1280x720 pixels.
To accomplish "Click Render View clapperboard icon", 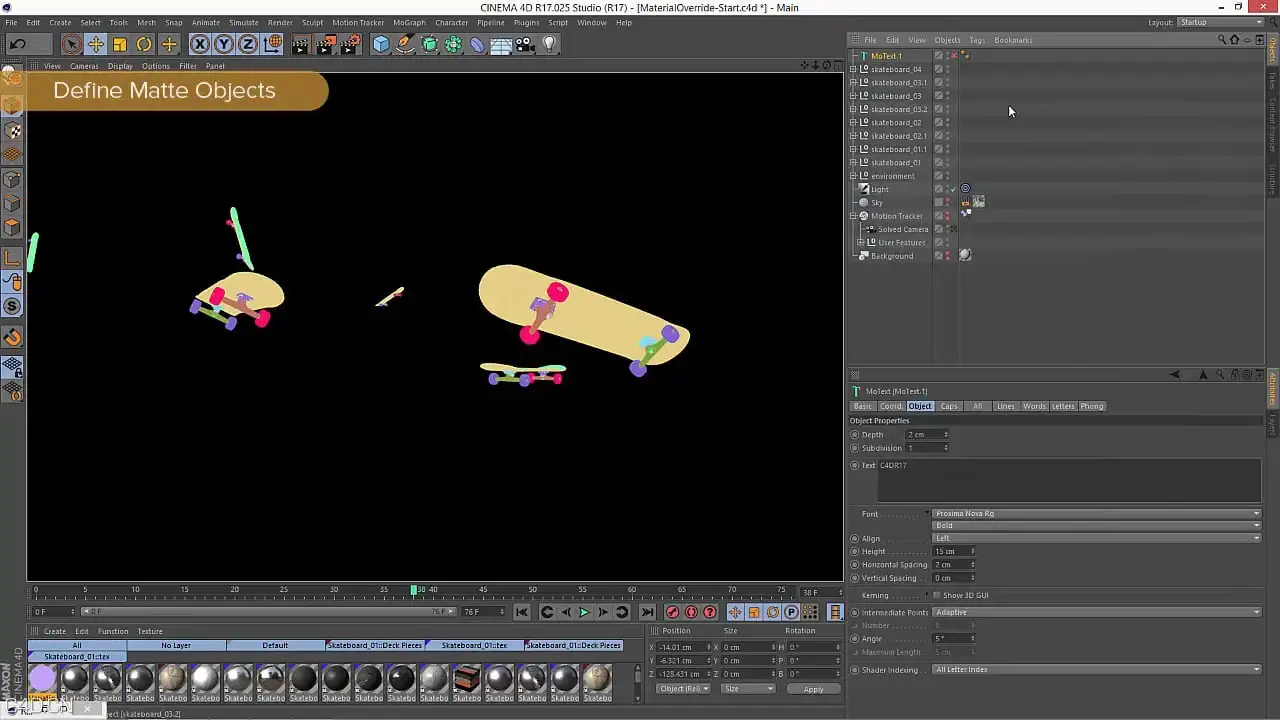I will 301,44.
